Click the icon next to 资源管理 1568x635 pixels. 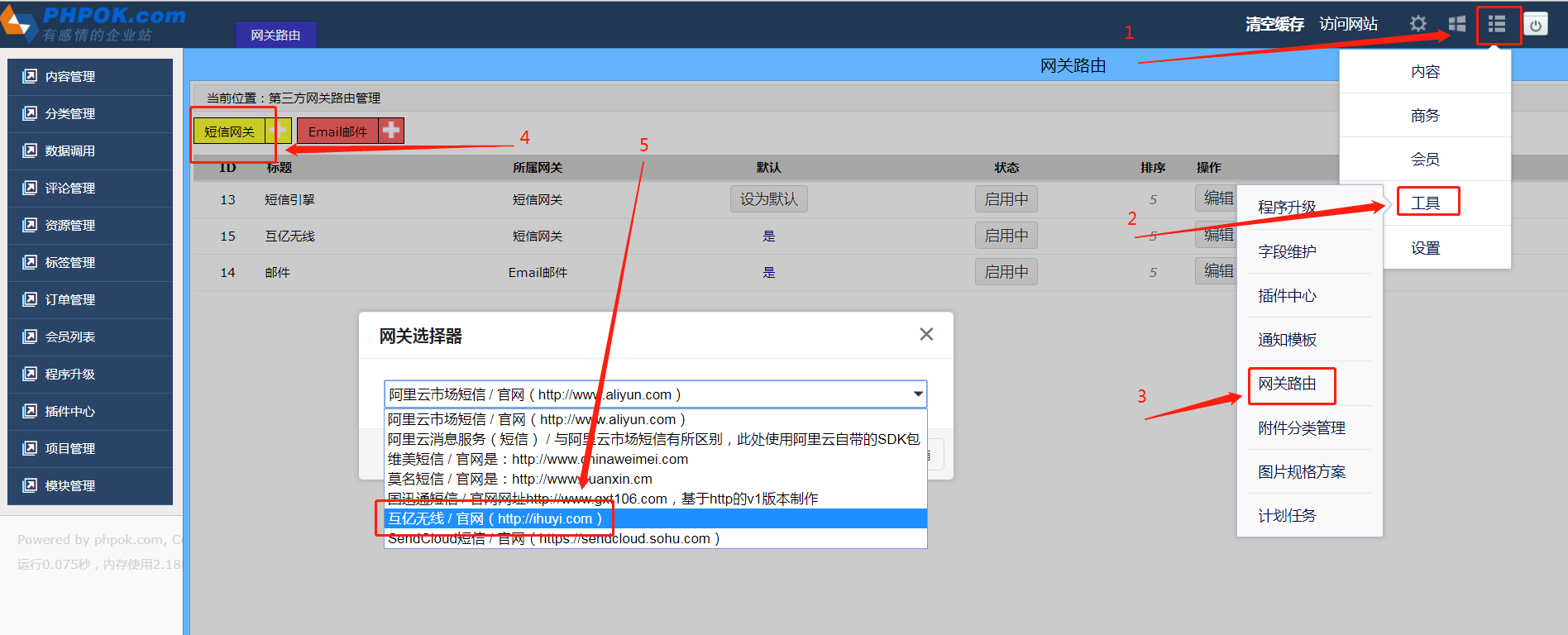(30, 225)
